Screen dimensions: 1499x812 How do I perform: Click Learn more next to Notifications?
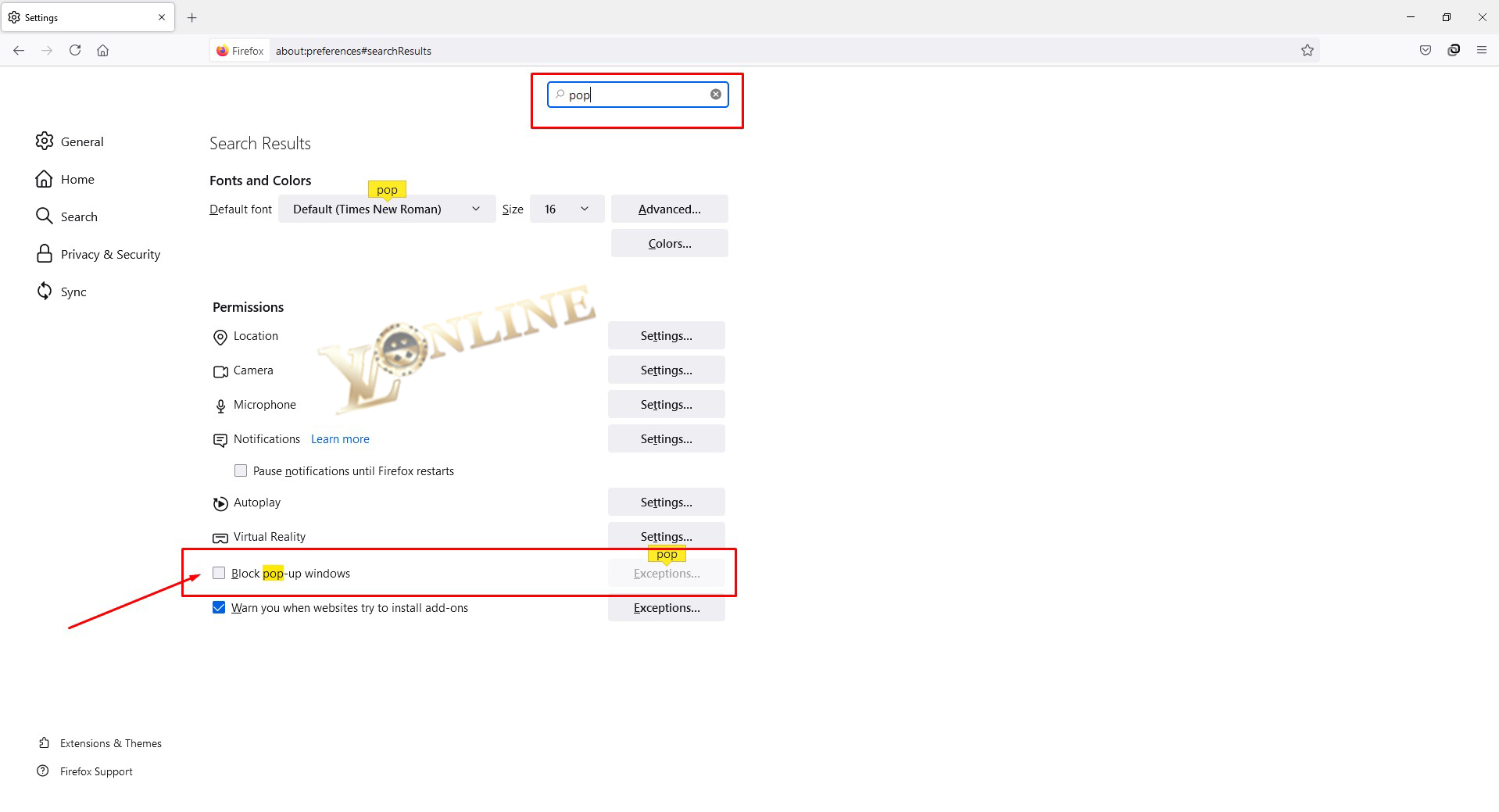tap(339, 438)
